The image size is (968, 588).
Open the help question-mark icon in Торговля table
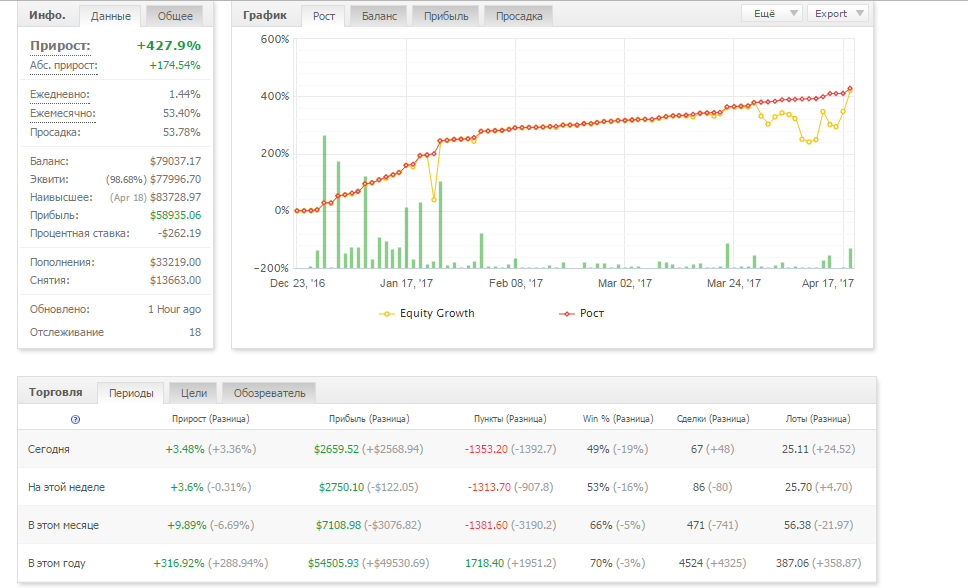click(75, 419)
